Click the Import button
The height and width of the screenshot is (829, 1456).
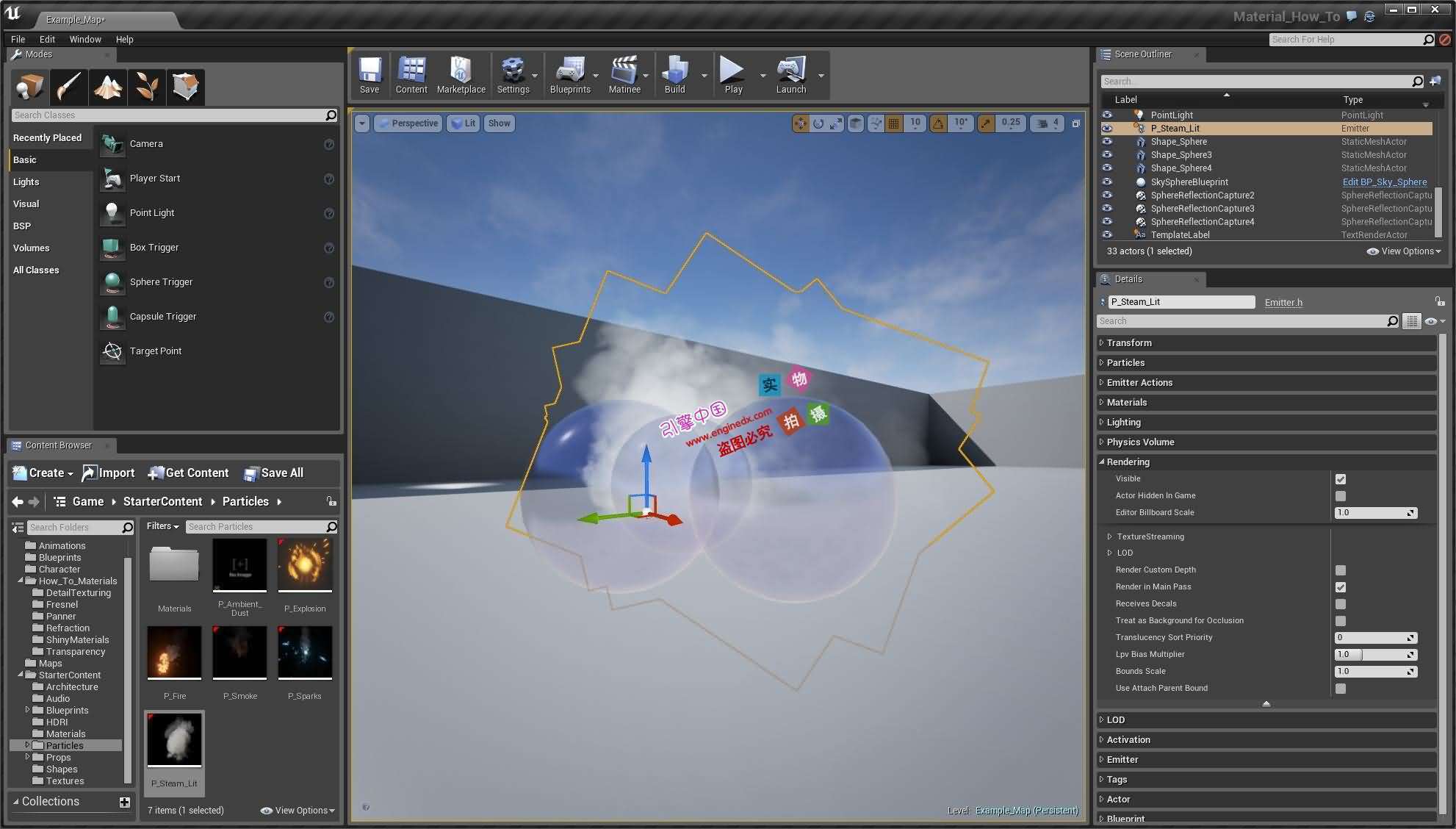[108, 473]
